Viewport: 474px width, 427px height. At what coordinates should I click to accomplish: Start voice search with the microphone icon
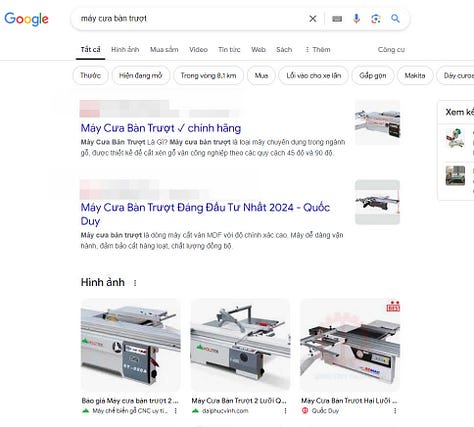coord(356,19)
